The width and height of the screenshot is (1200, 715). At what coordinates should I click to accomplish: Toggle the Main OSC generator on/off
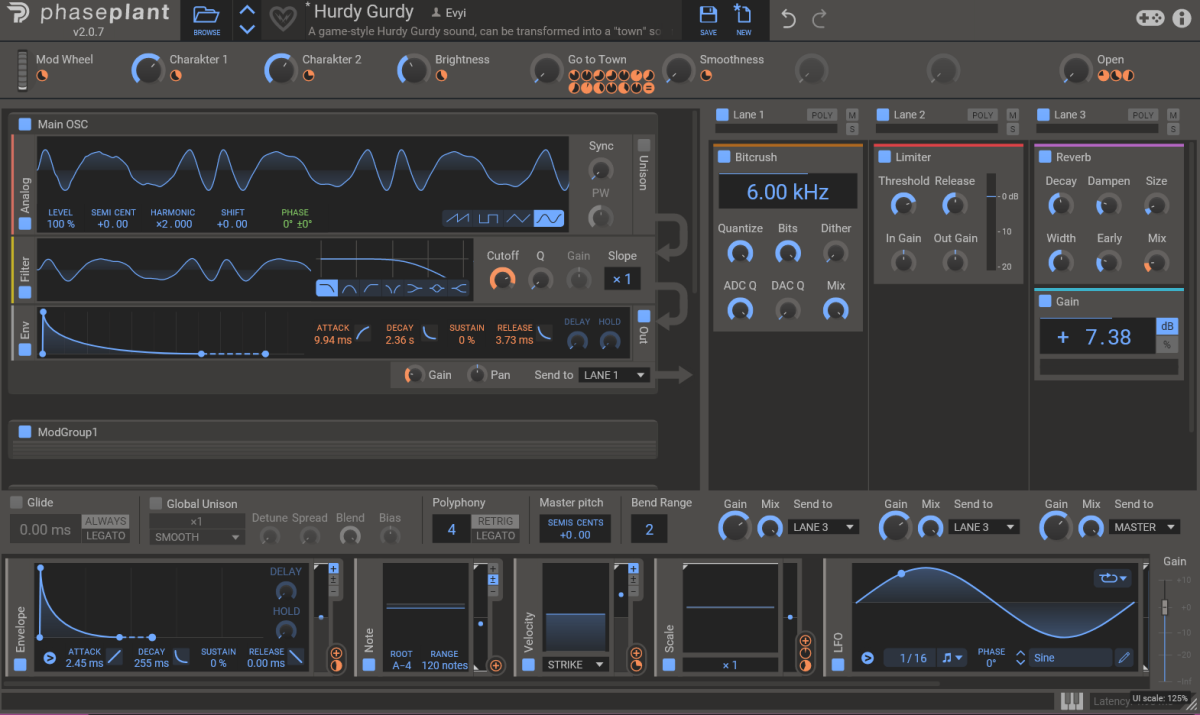[24, 124]
